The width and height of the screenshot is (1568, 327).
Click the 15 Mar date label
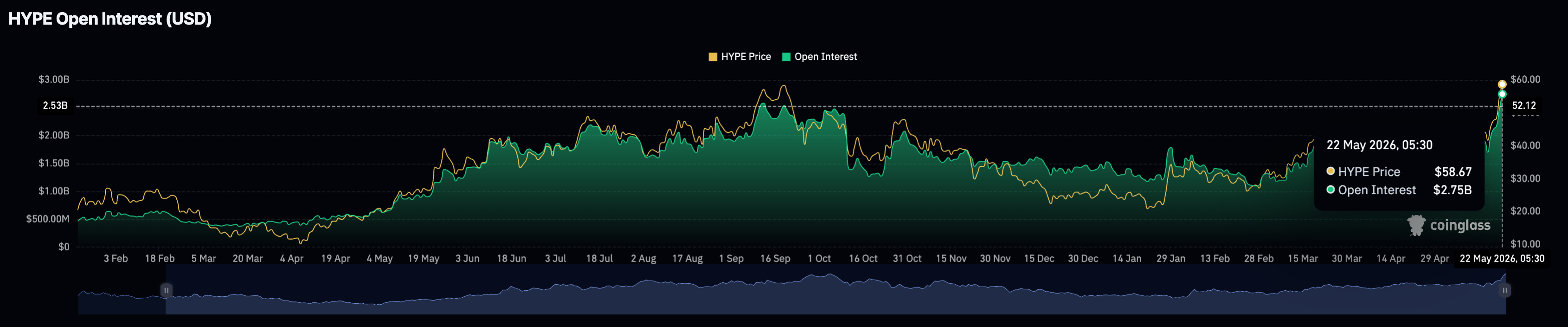tap(1303, 259)
